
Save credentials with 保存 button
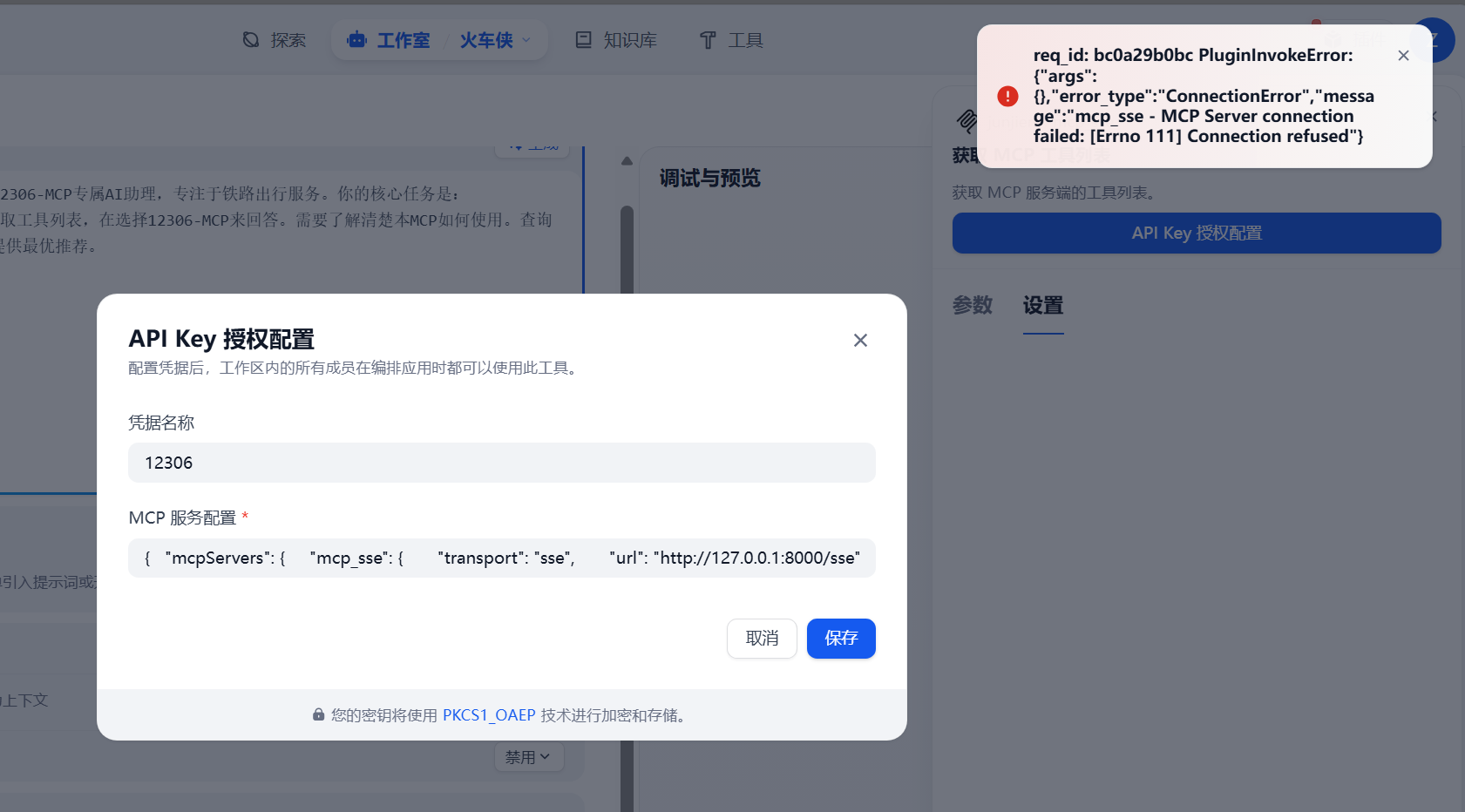click(841, 639)
